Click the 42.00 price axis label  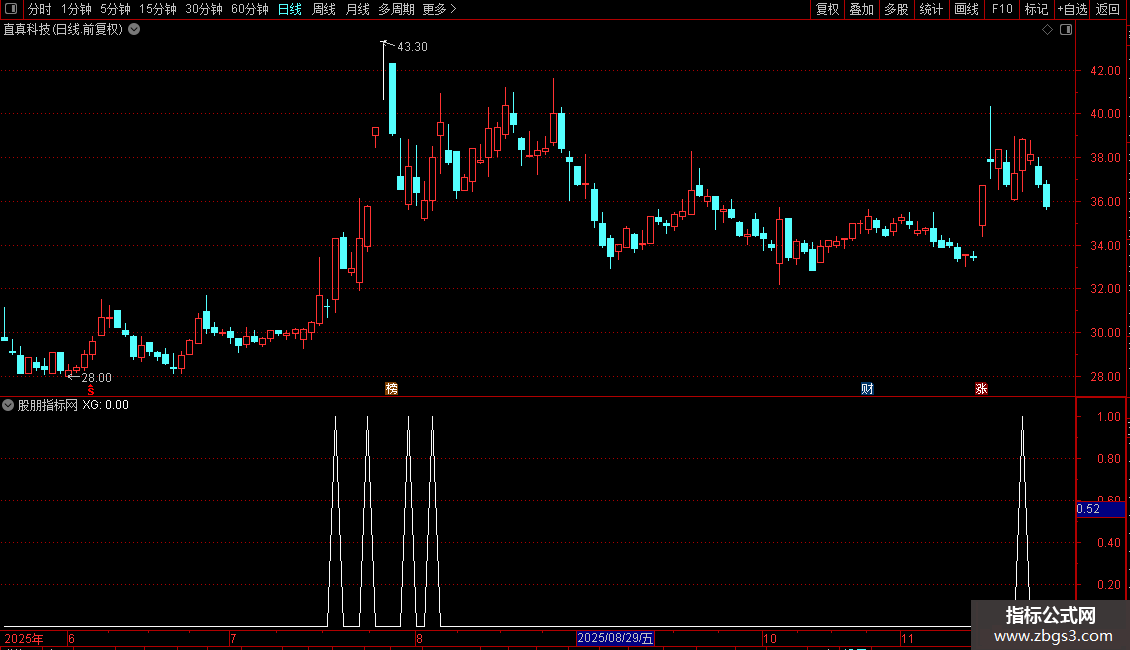tap(1105, 71)
